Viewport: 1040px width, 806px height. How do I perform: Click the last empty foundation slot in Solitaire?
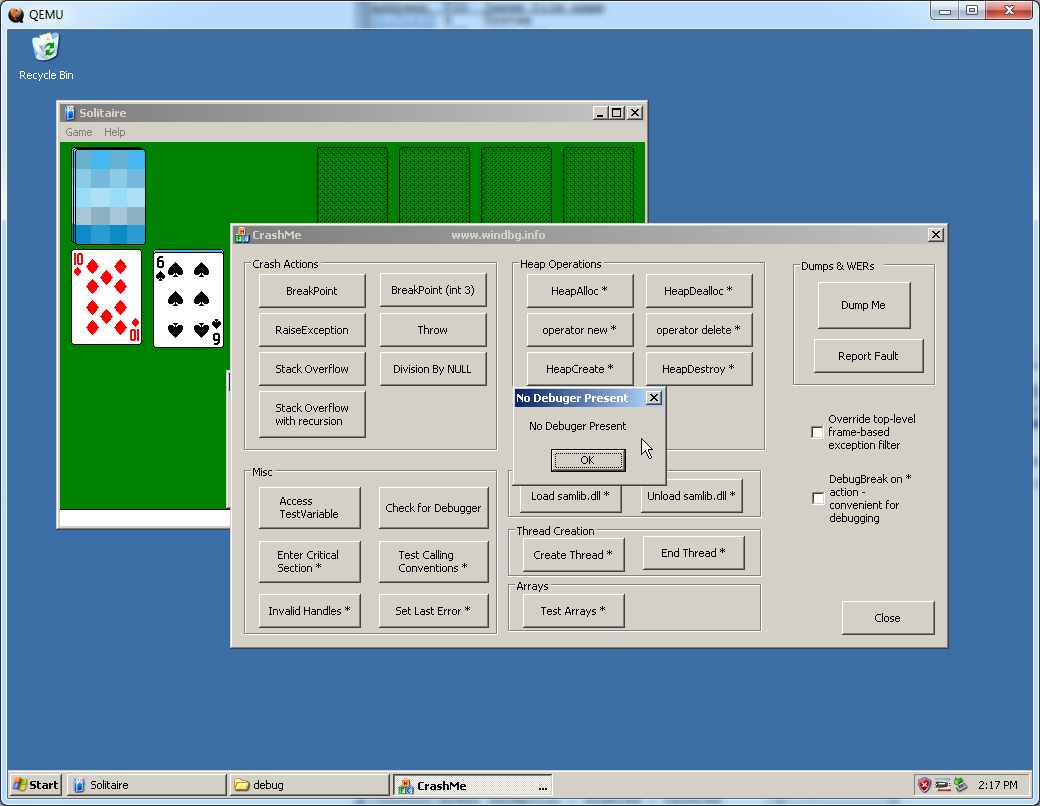coord(598,185)
